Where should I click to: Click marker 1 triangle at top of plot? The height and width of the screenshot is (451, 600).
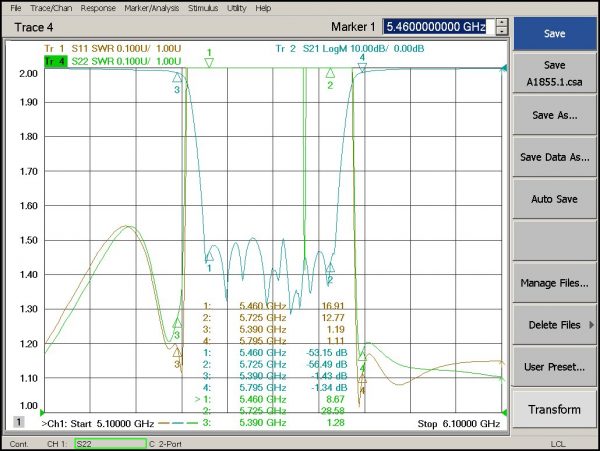pyautogui.click(x=209, y=62)
